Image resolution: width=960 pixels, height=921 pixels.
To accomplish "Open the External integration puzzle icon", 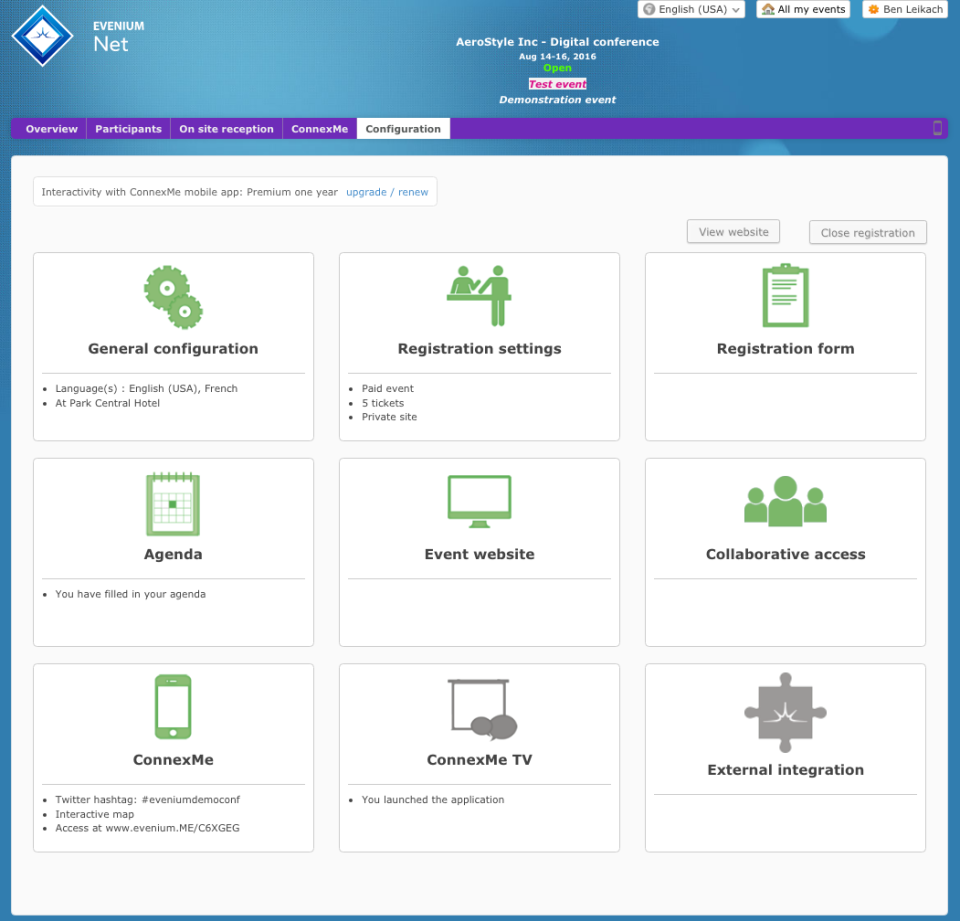I will [x=785, y=714].
